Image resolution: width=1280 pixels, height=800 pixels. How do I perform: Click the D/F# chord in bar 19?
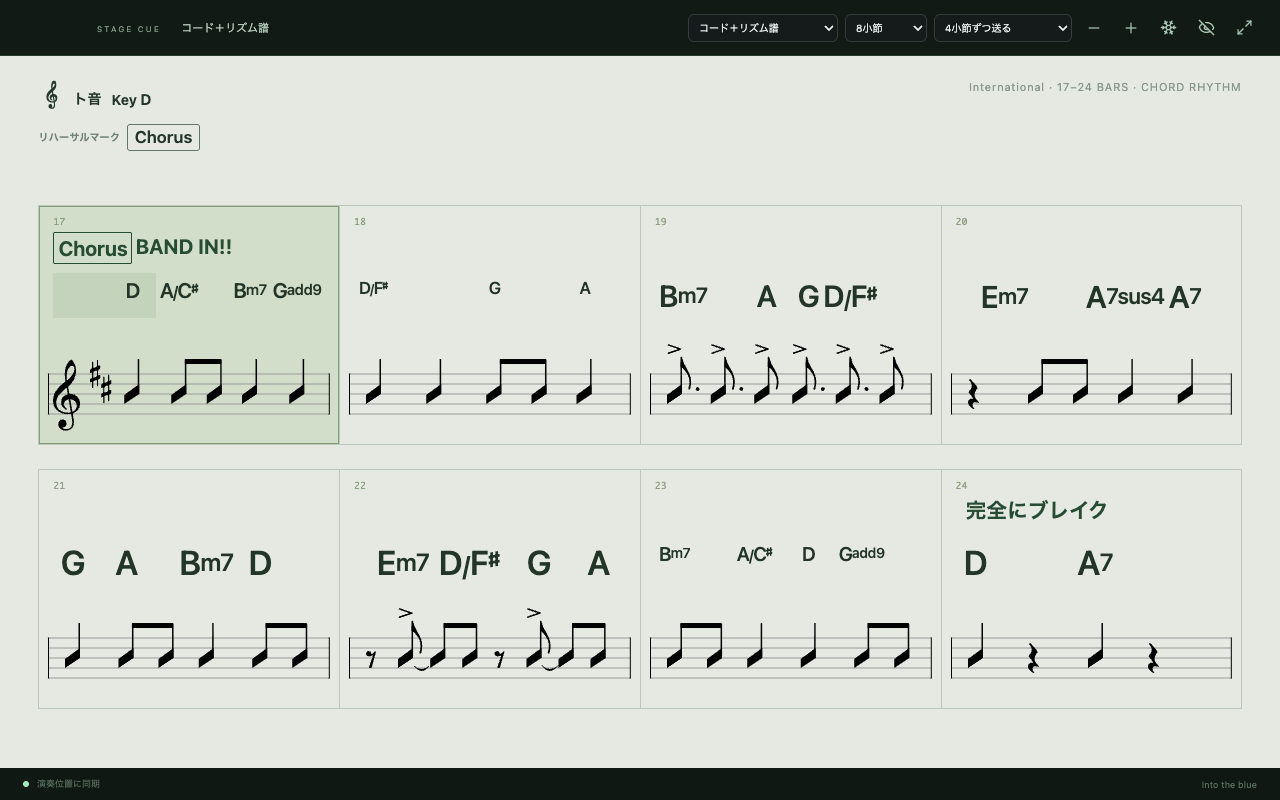[850, 296]
